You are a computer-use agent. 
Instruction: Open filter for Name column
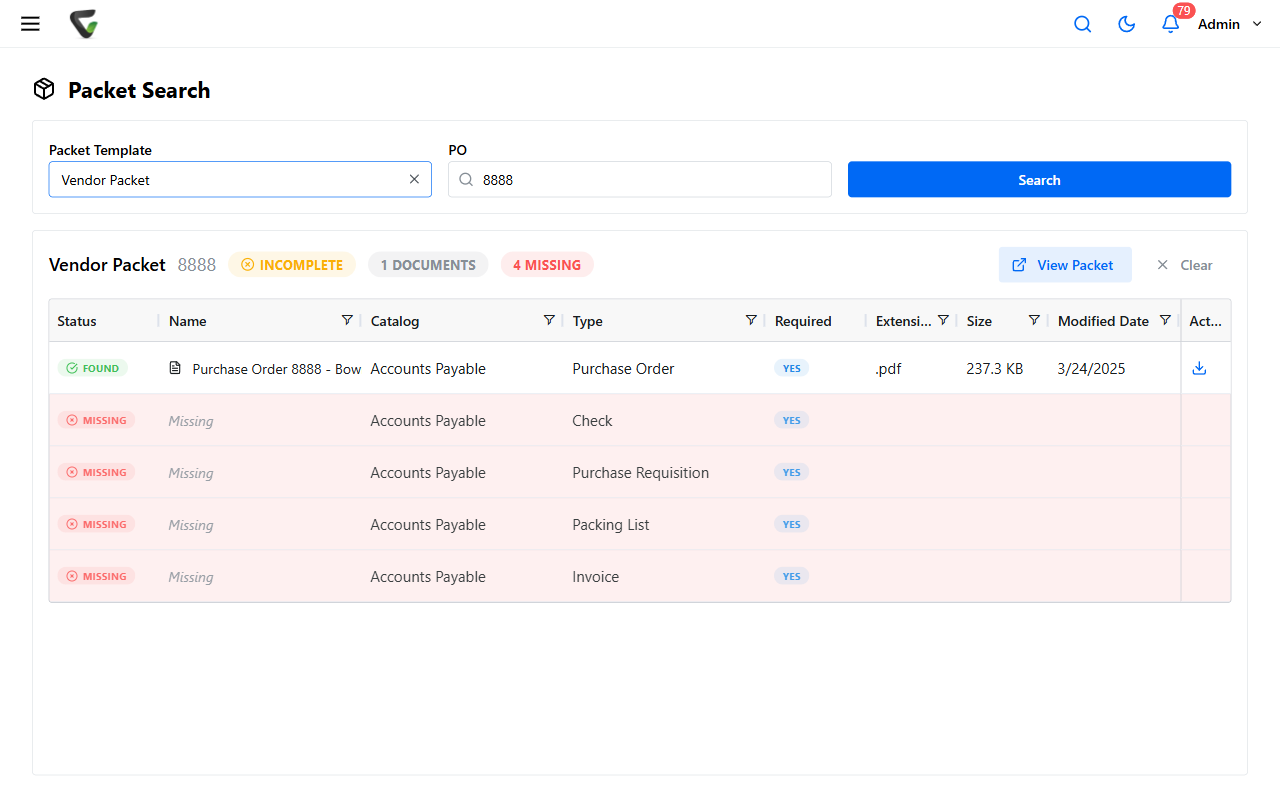[347, 320]
